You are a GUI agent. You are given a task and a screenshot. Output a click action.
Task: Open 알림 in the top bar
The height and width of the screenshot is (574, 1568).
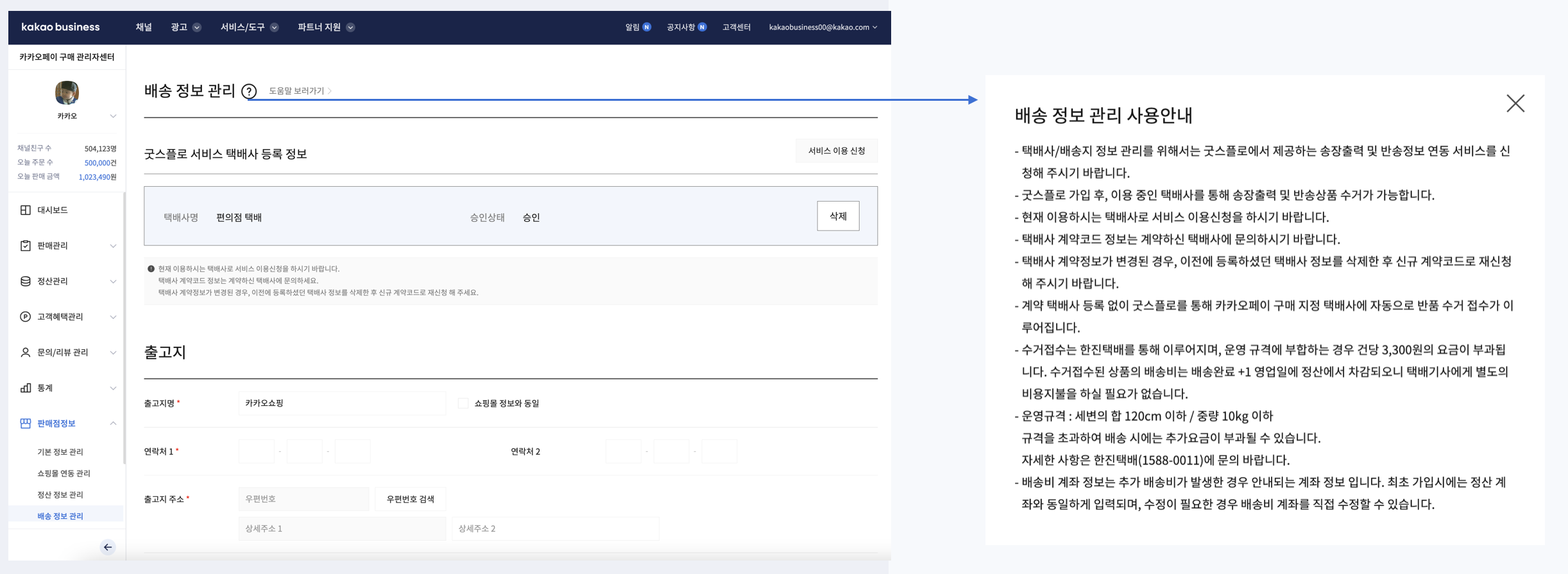(x=633, y=27)
